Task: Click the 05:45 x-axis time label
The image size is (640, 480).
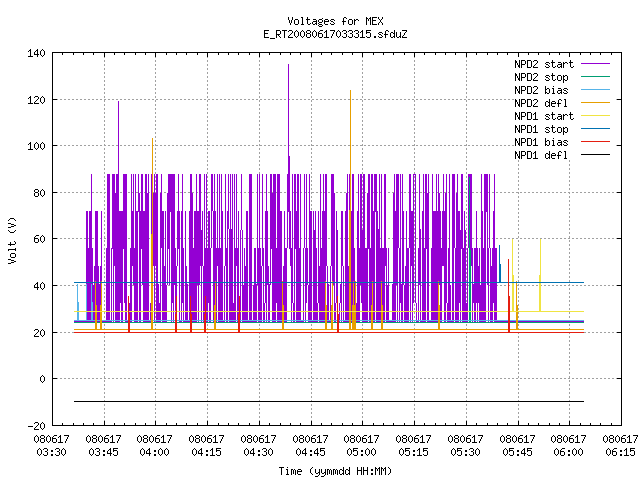Action: tap(518, 452)
